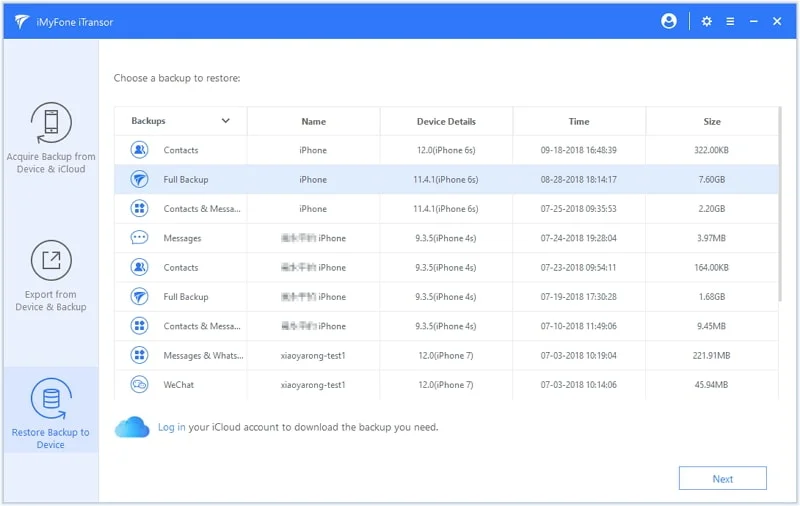Click the WeChat backup icon
The image size is (800, 506).
coord(139,384)
